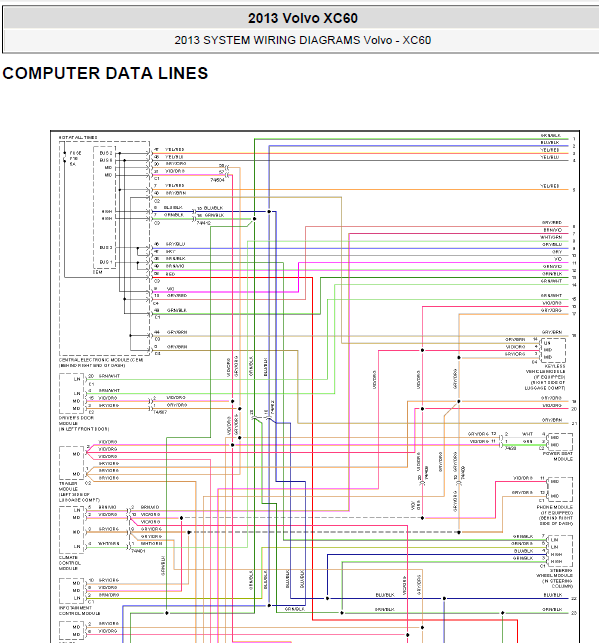599x643 pixels.
Task: Click the Climate Control Module label
Action: coord(70,563)
